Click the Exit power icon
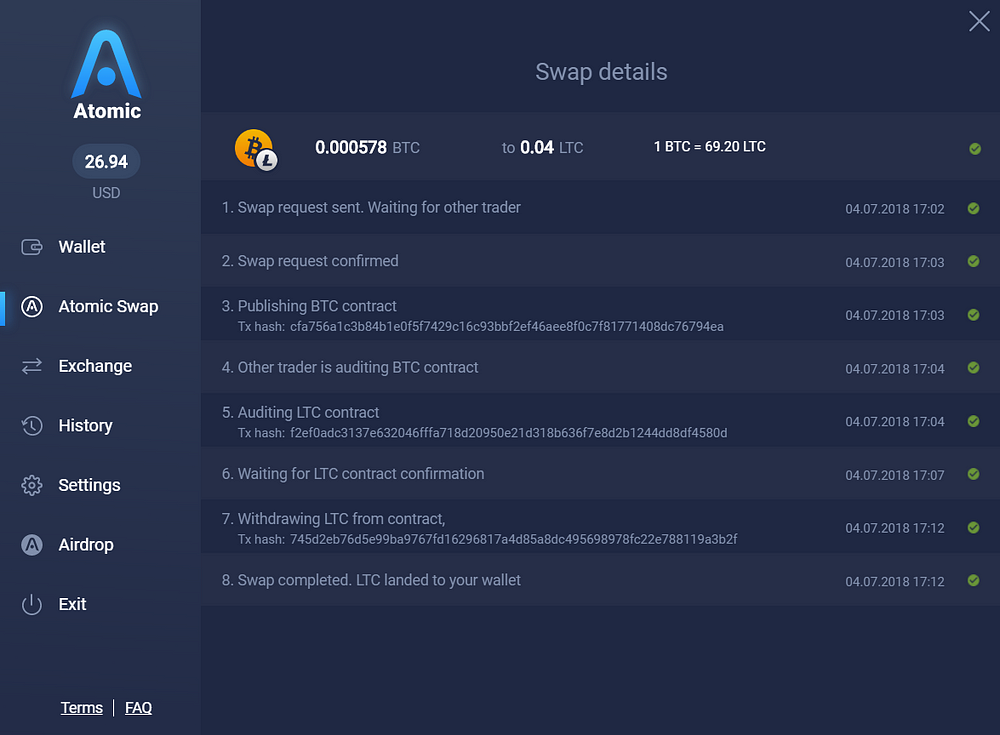The width and height of the screenshot is (1000, 735). coord(32,604)
